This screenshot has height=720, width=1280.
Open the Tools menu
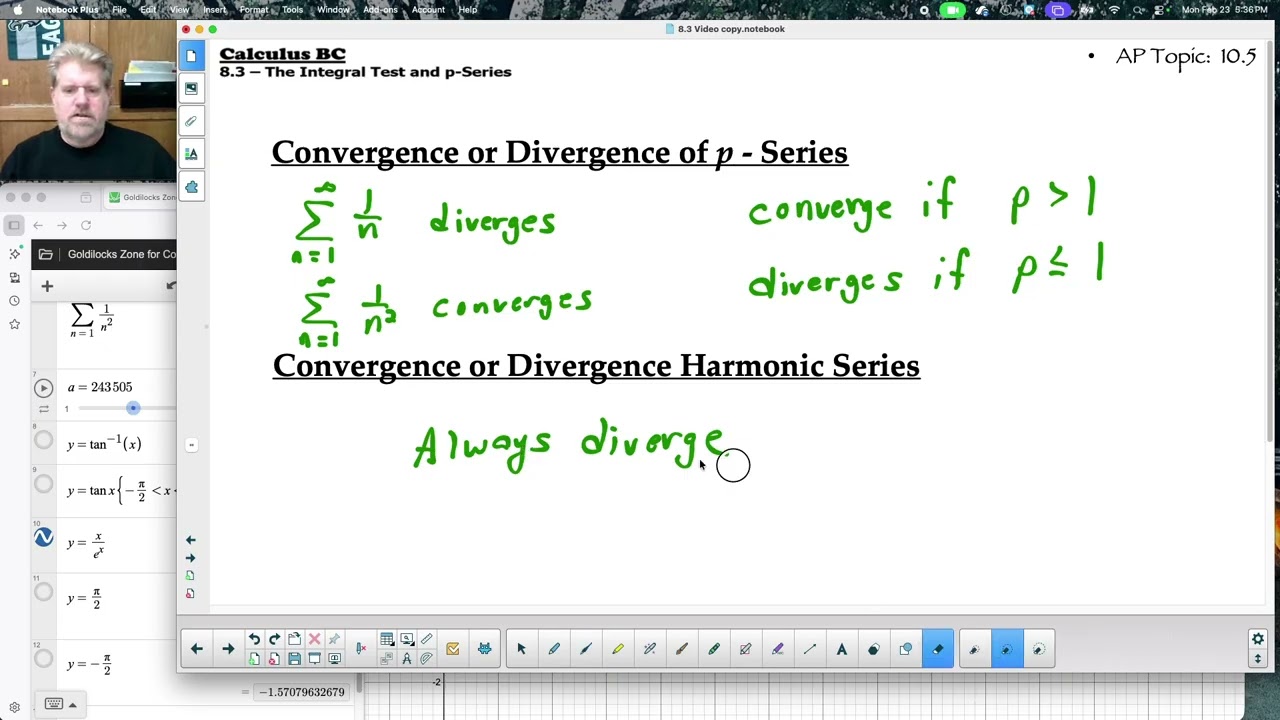point(292,9)
